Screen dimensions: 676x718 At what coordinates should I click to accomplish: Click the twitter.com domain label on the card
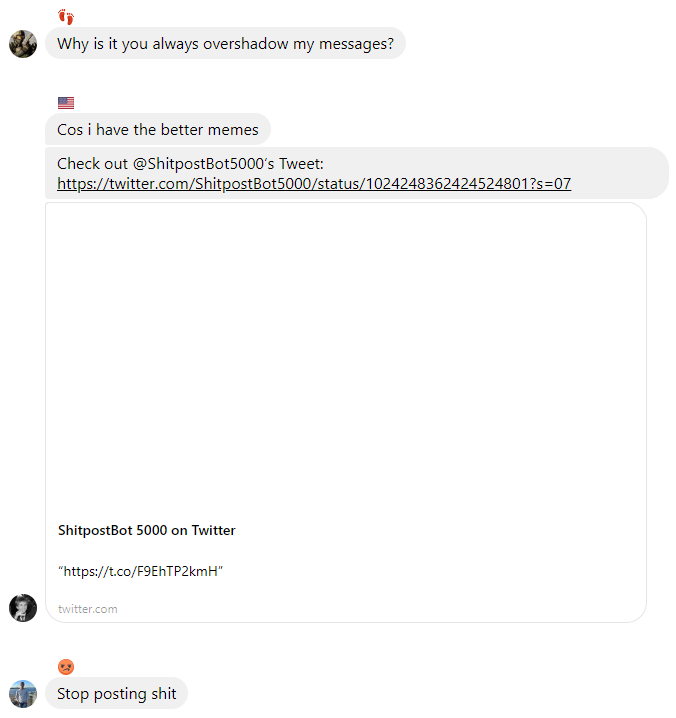(x=88, y=609)
